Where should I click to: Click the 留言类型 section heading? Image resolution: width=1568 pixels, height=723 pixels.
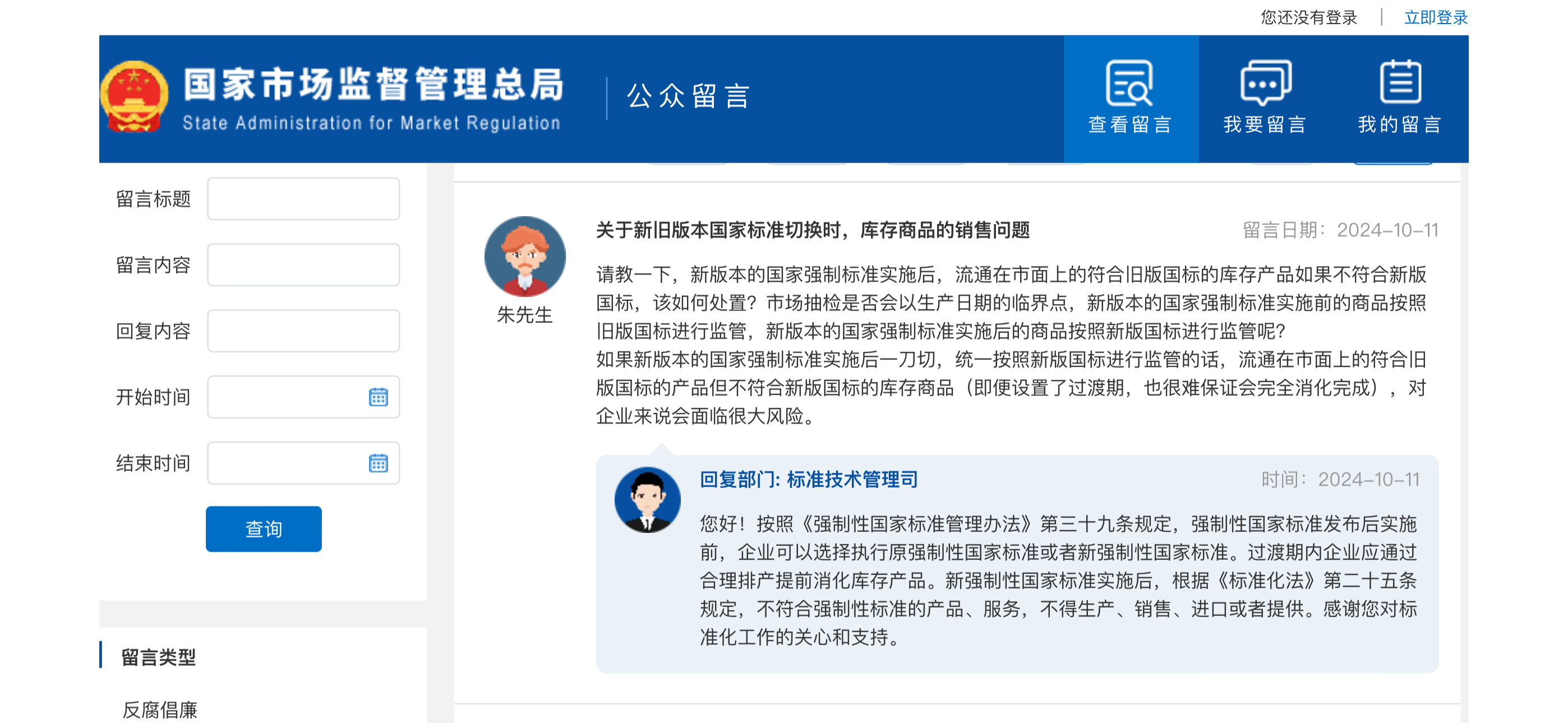158,657
